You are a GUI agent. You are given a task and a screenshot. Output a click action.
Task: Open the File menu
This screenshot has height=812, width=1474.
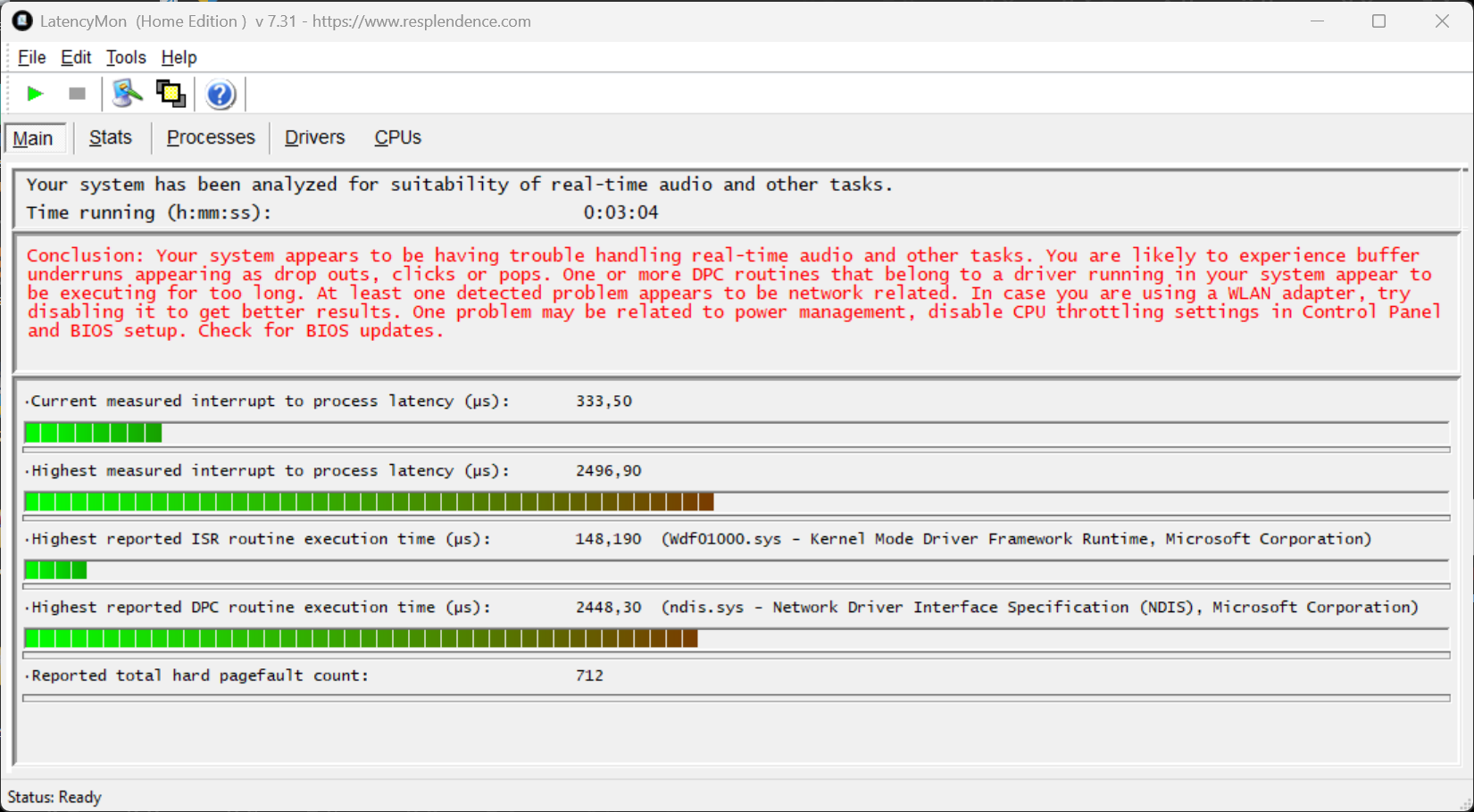coord(31,57)
